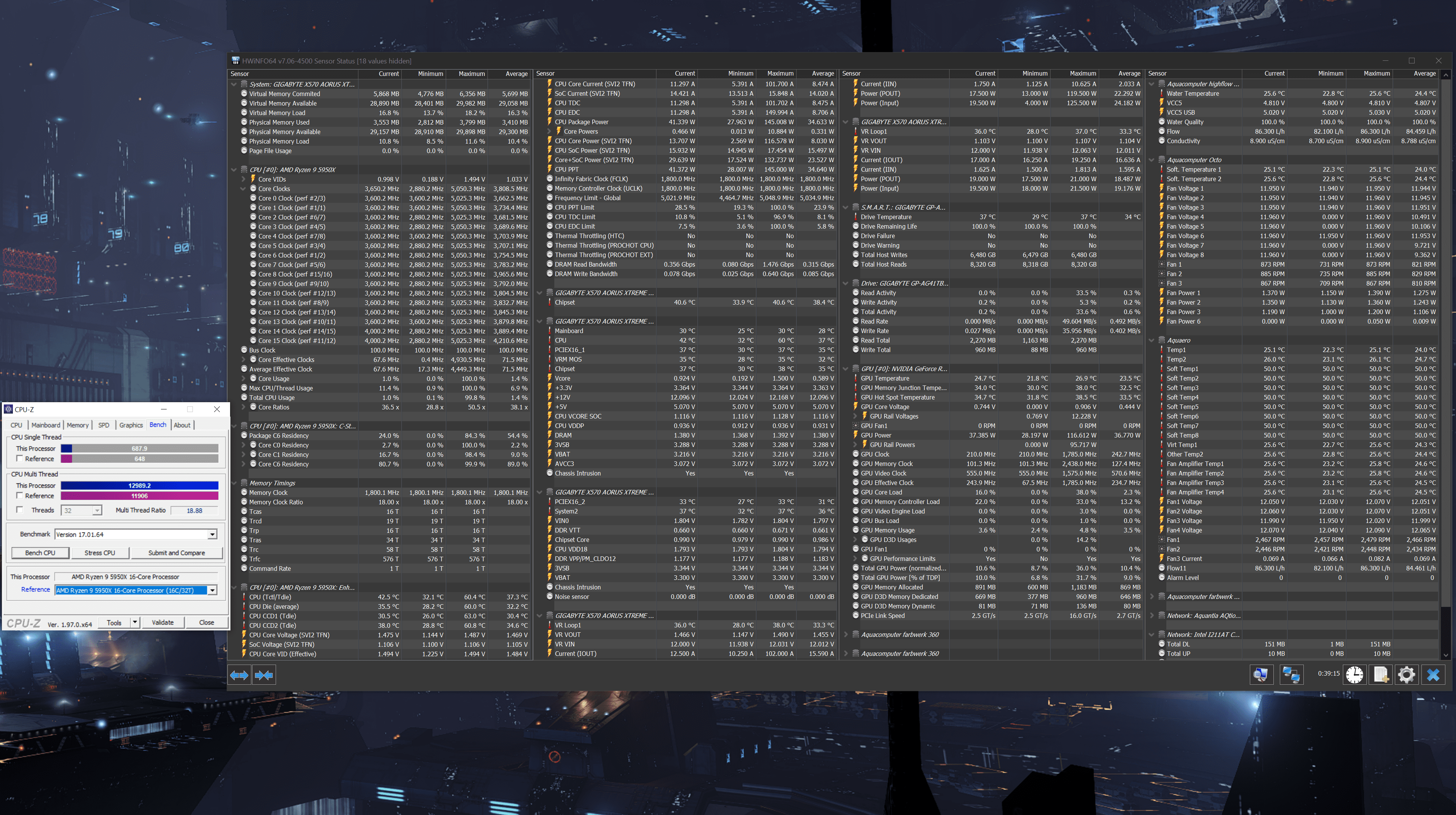Click the HWiNFO64 title bar icon

coord(235,61)
